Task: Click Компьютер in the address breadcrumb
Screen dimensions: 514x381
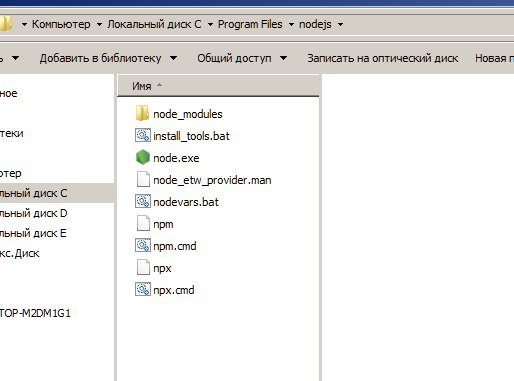Action: (x=61, y=24)
